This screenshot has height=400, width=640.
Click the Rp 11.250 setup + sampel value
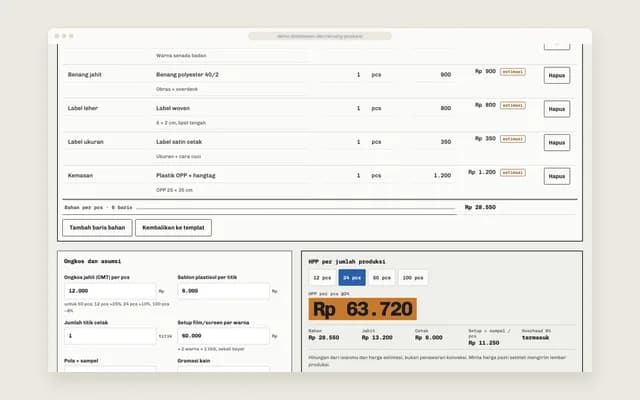click(x=484, y=343)
